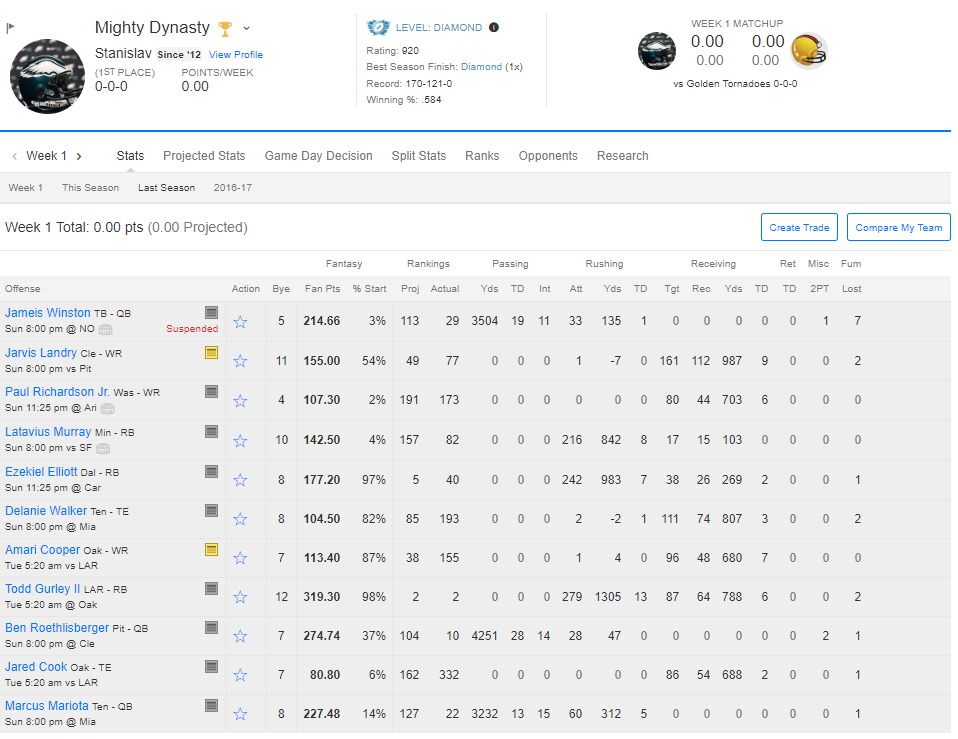The height and width of the screenshot is (739, 958).
Task: Click the Fan Pts column header
Action: (323, 289)
